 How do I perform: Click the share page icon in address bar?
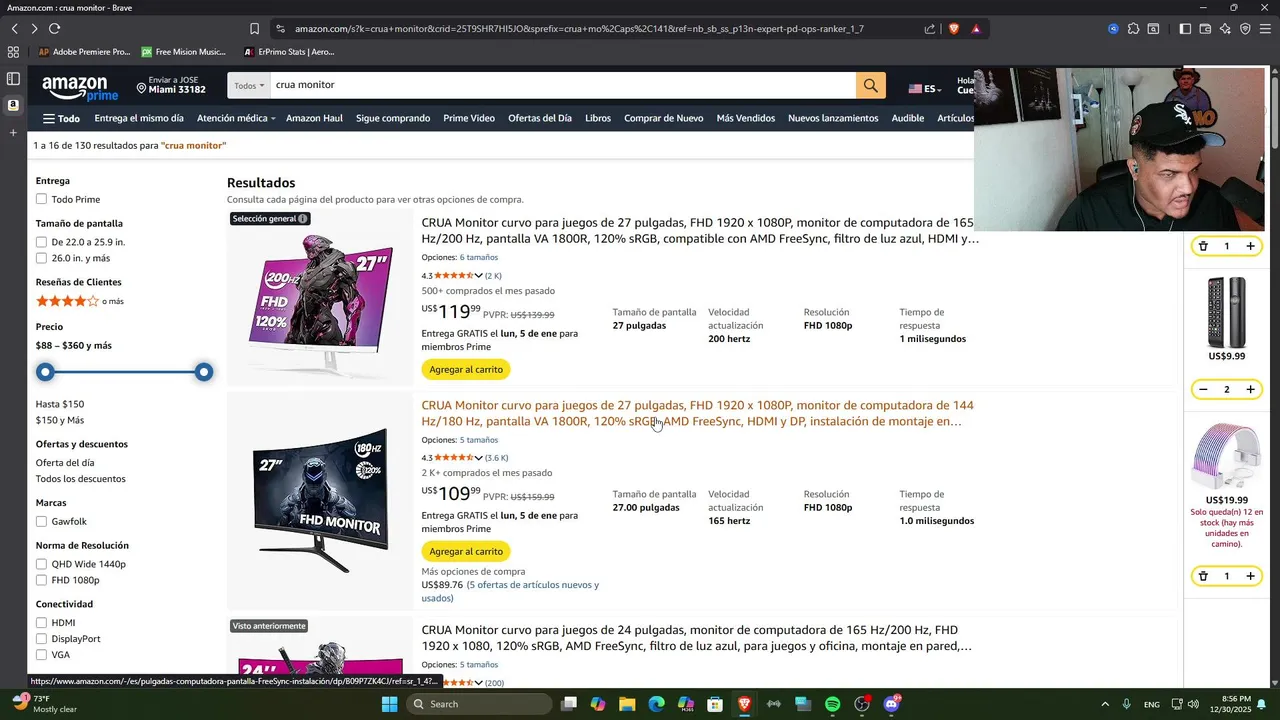[x=930, y=29]
